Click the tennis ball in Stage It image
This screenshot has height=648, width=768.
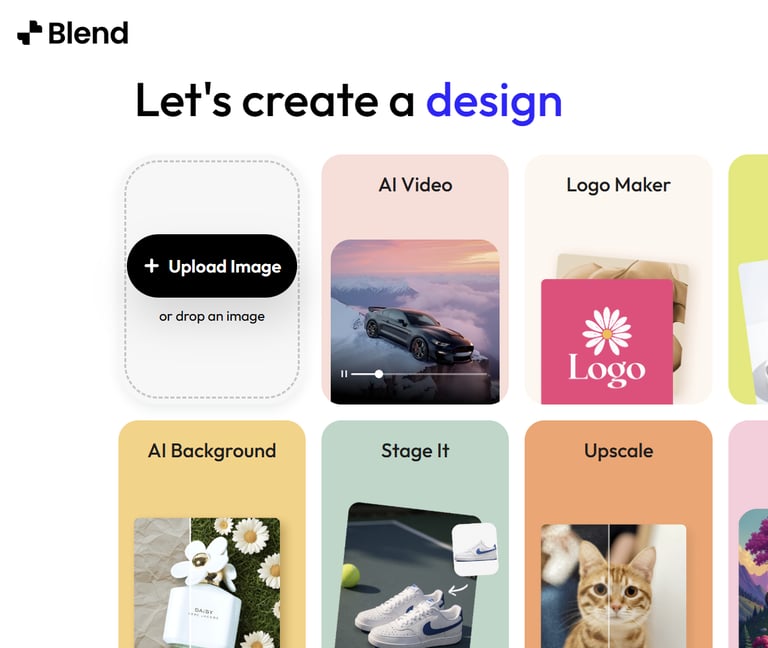coord(351,575)
